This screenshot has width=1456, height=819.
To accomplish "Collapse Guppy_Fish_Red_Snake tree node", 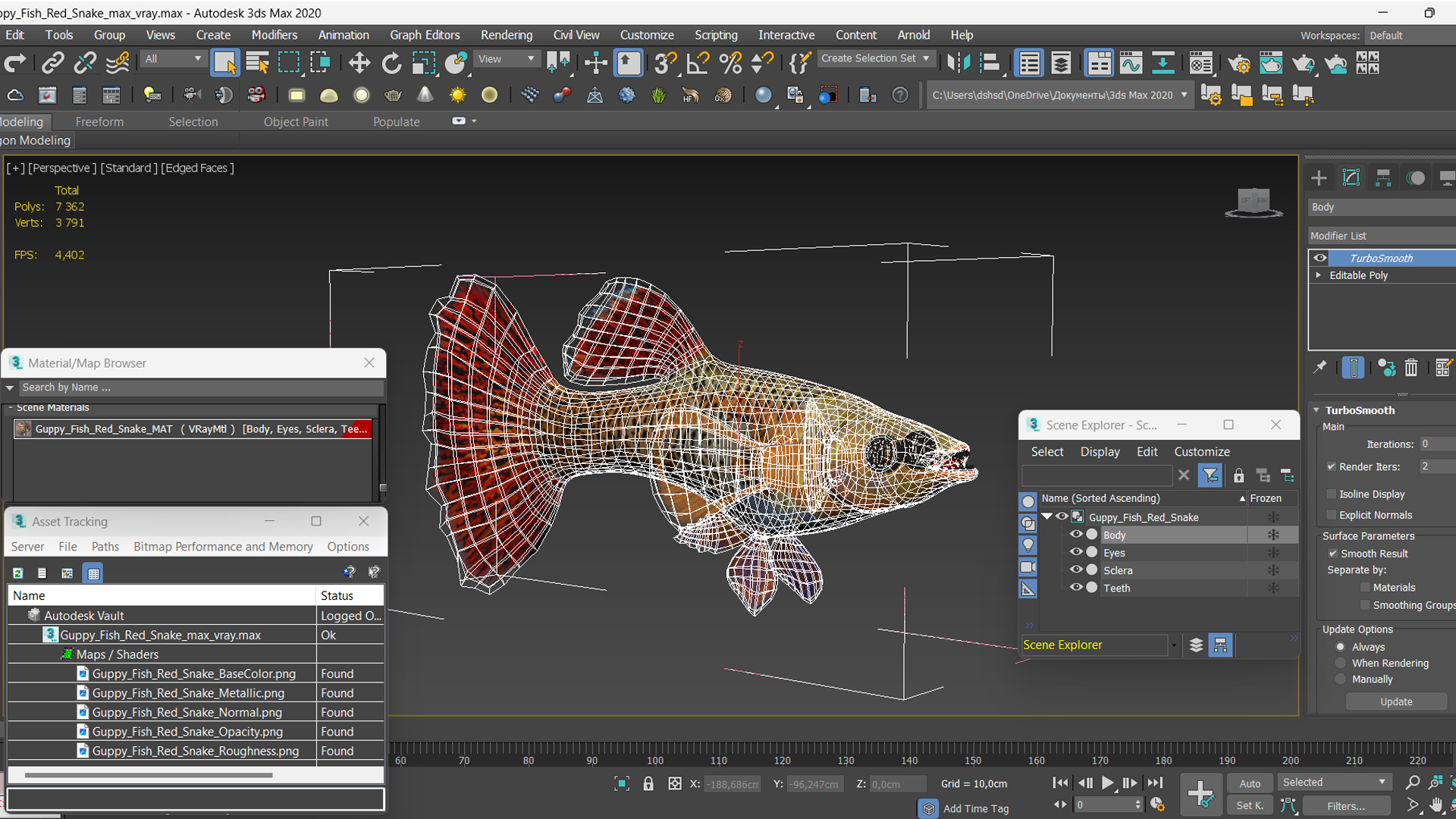I will (1046, 516).
